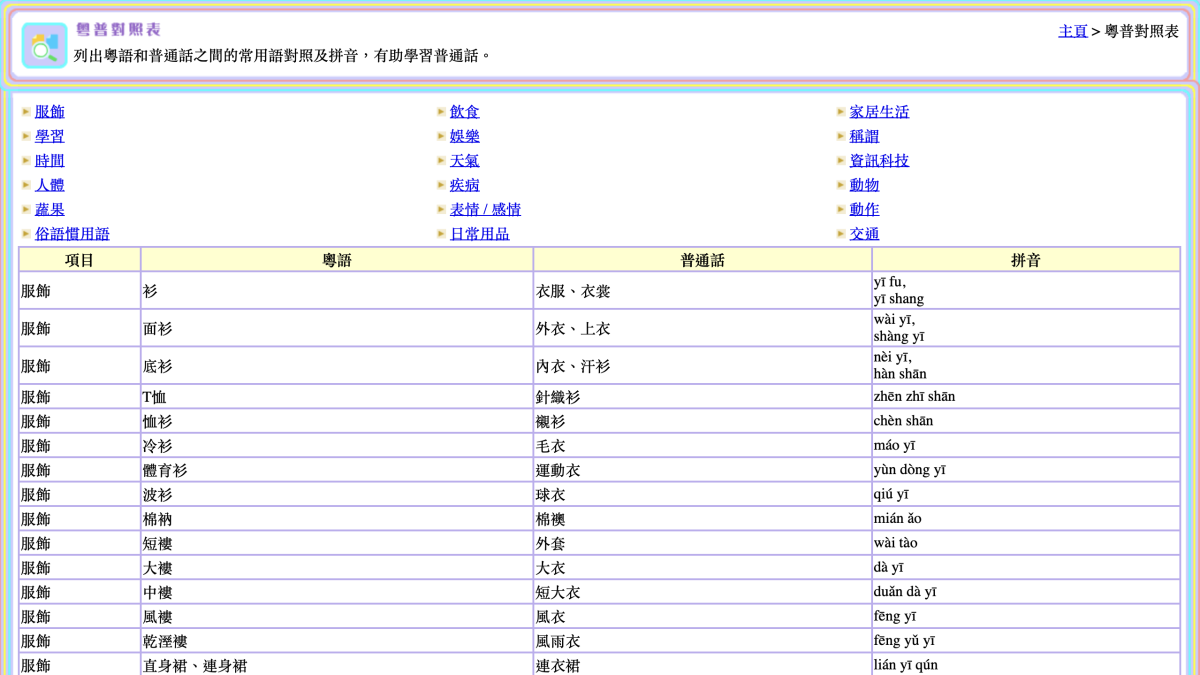Select the 娛樂 category link
1200x675 pixels.
(465, 136)
